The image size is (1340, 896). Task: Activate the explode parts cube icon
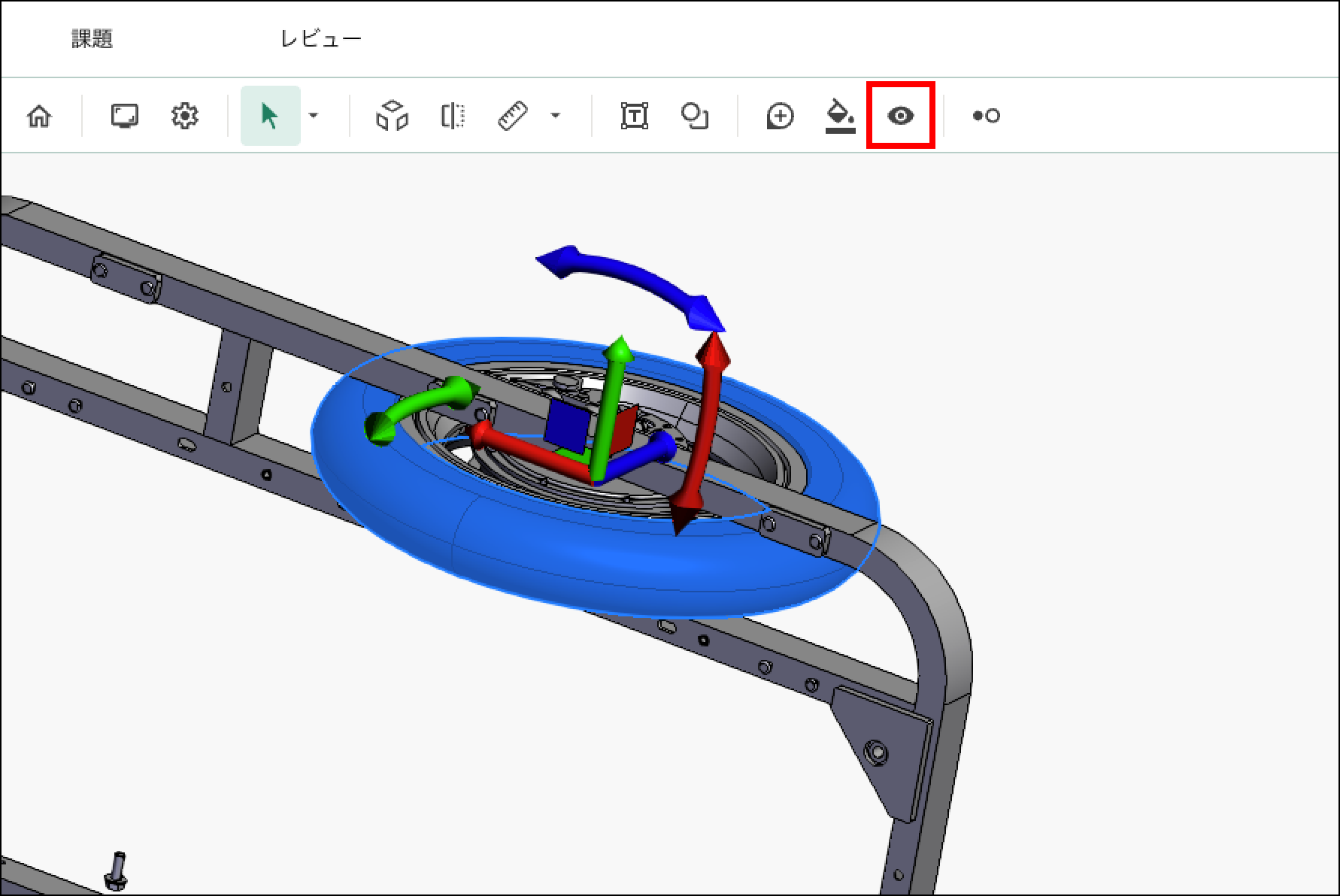point(392,116)
